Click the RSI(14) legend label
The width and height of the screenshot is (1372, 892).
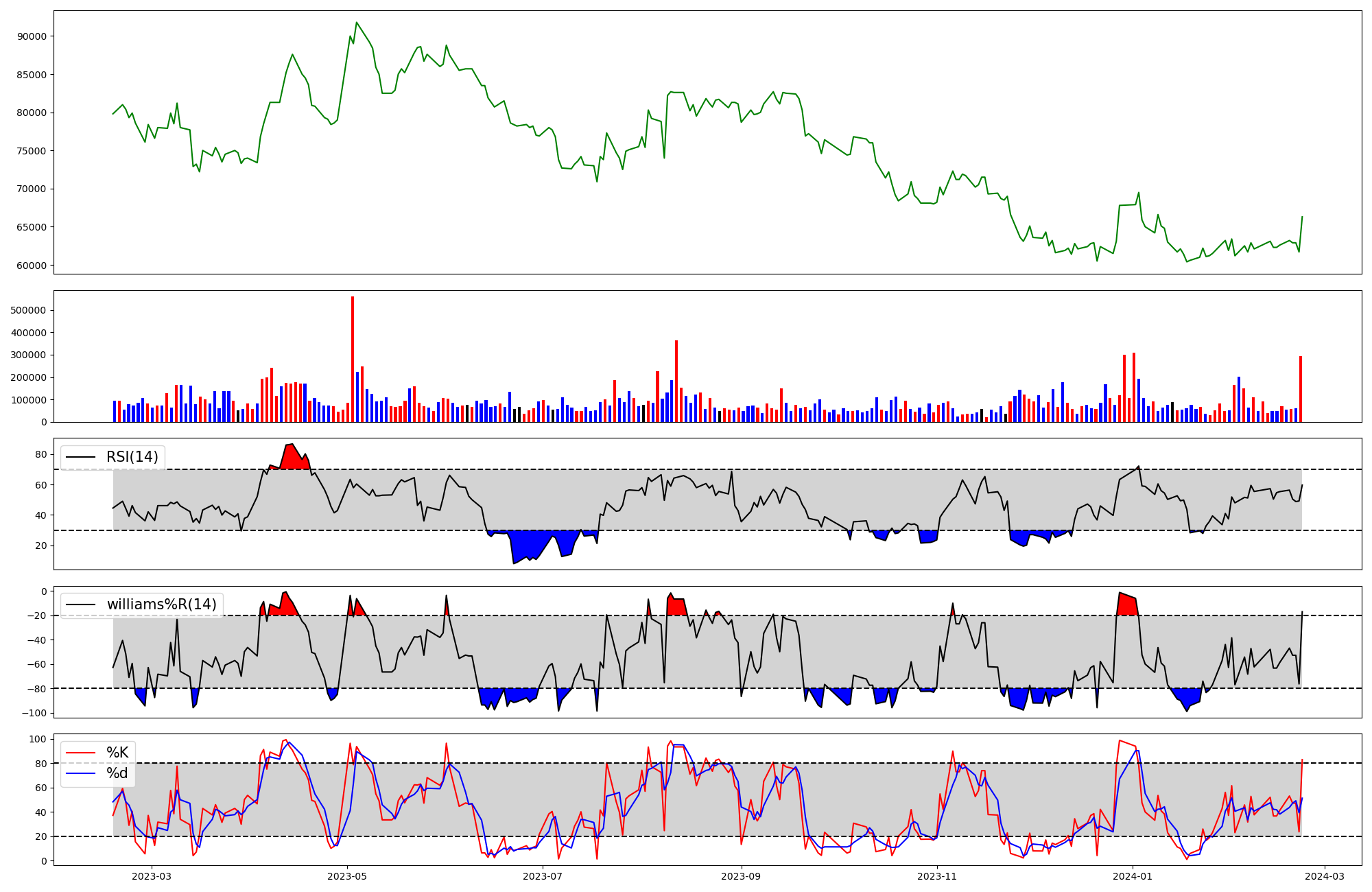tap(132, 457)
